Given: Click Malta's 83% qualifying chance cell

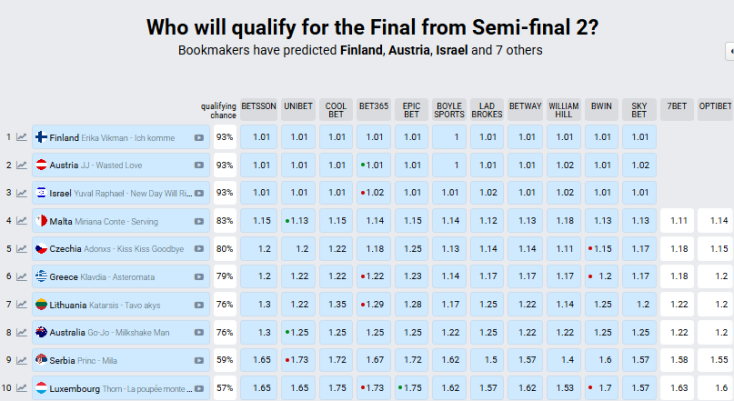Looking at the screenshot, I should (x=225, y=221).
